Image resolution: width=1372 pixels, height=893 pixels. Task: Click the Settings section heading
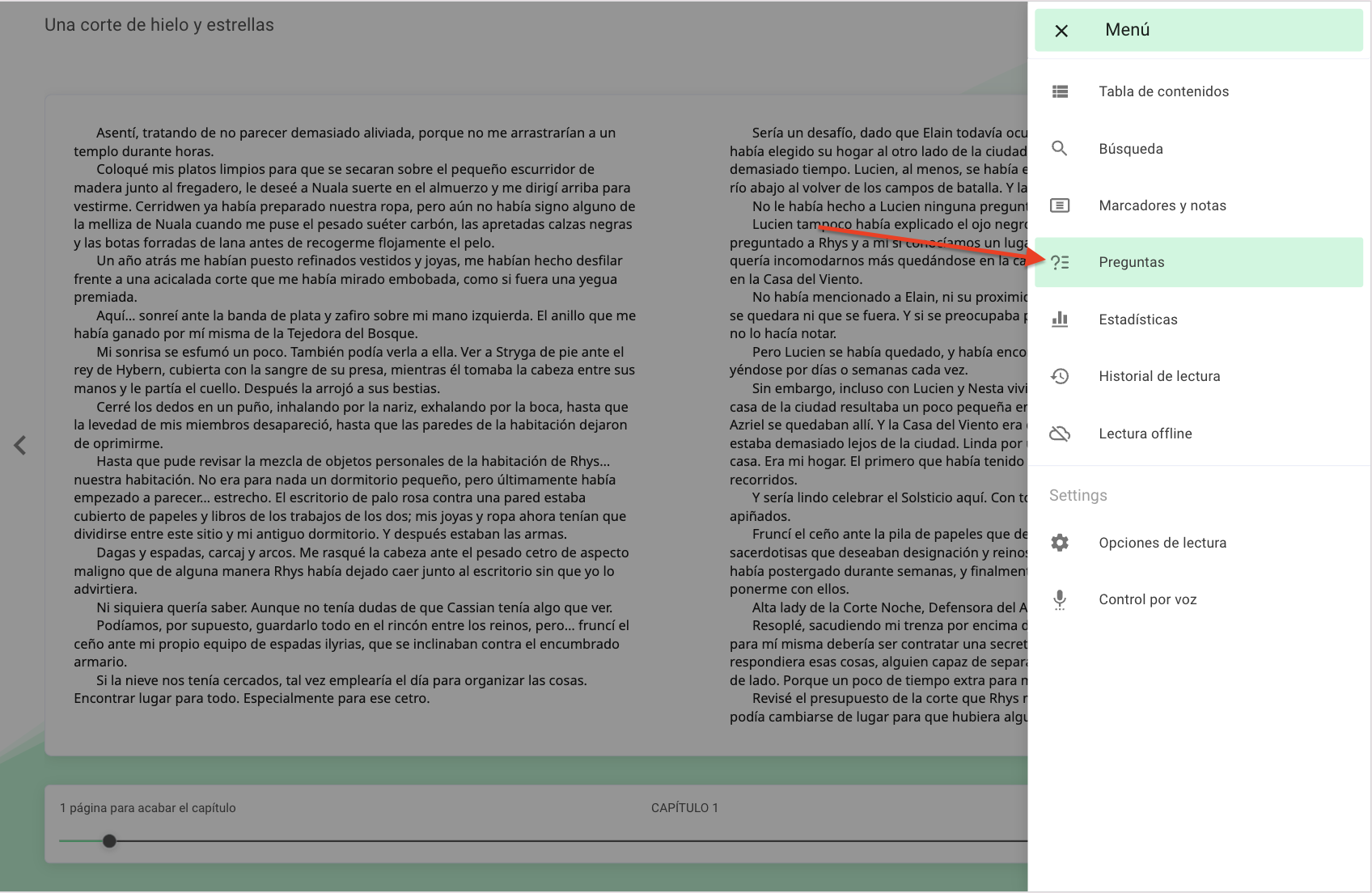tap(1078, 496)
